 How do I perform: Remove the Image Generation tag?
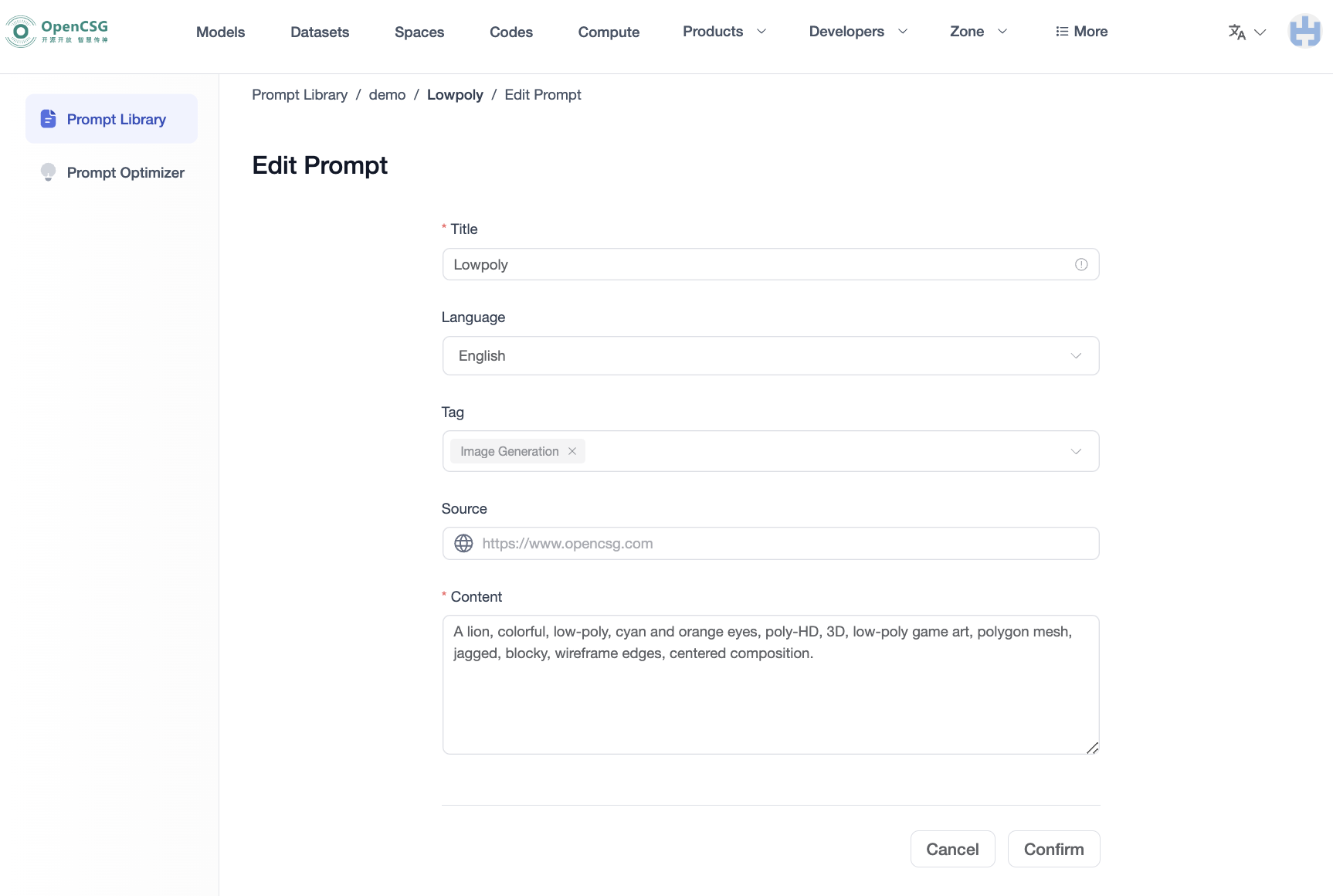click(x=572, y=451)
